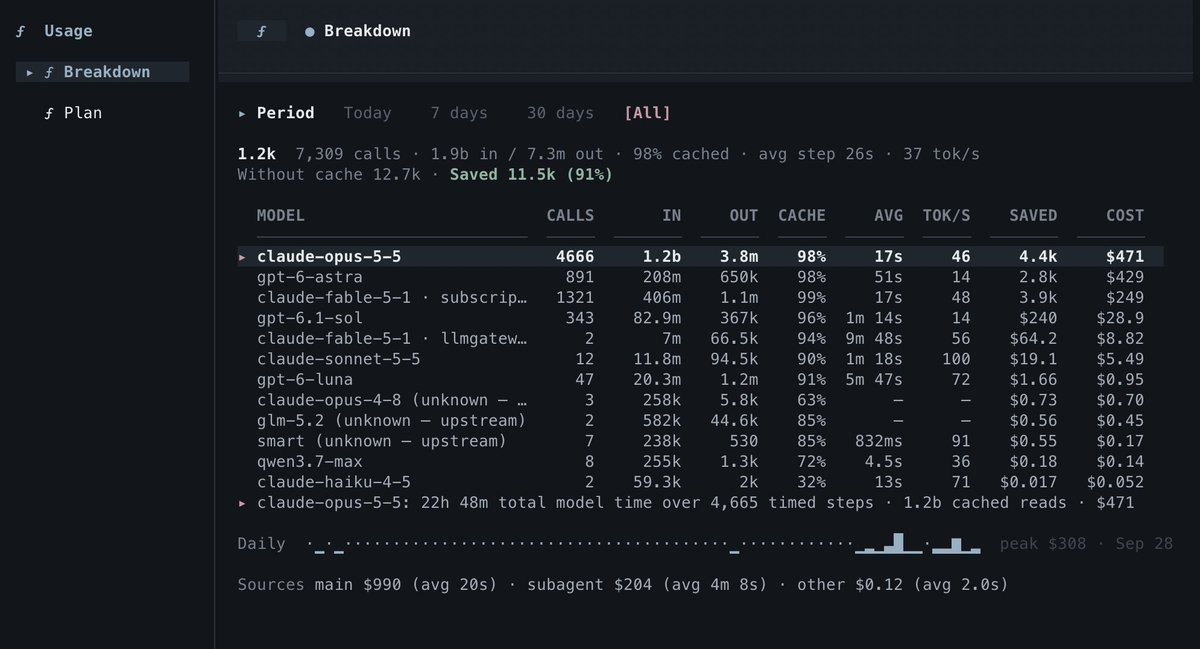Expand the claude-opus-5-5 summary line arrow
The image size is (1200, 649).
[242, 503]
